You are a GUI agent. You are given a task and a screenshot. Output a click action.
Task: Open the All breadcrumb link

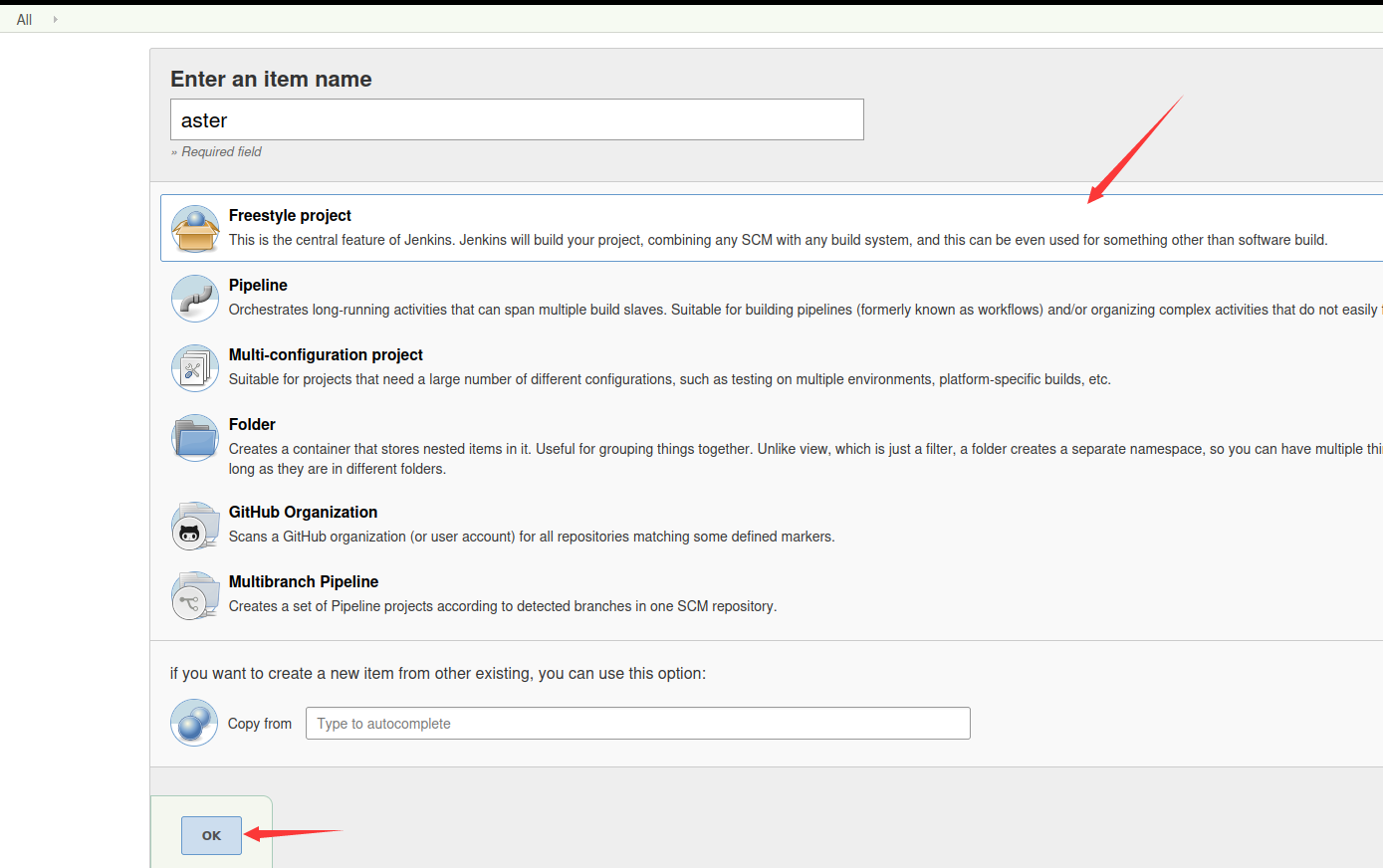coord(25,20)
